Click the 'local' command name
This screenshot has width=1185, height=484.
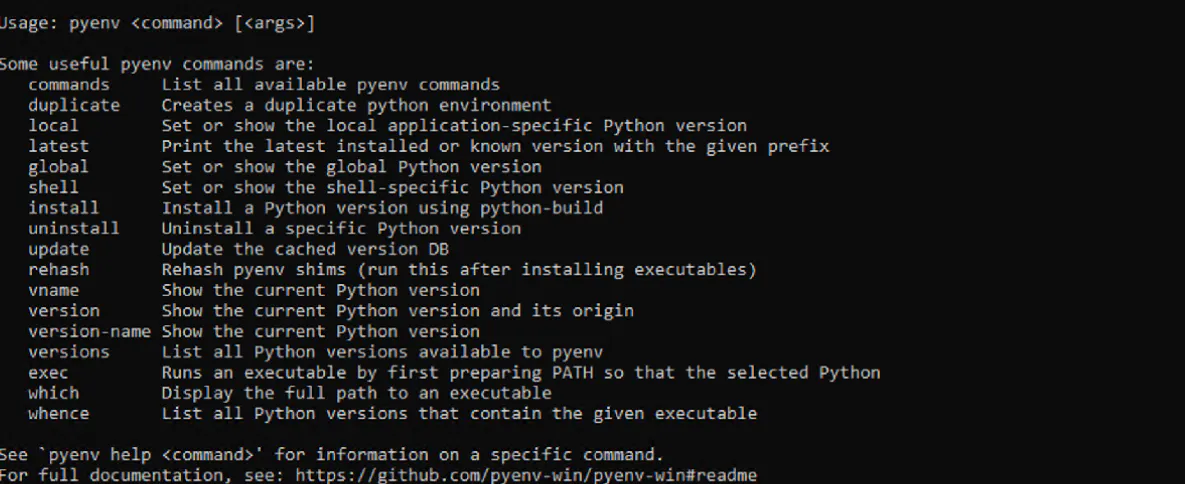click(53, 126)
